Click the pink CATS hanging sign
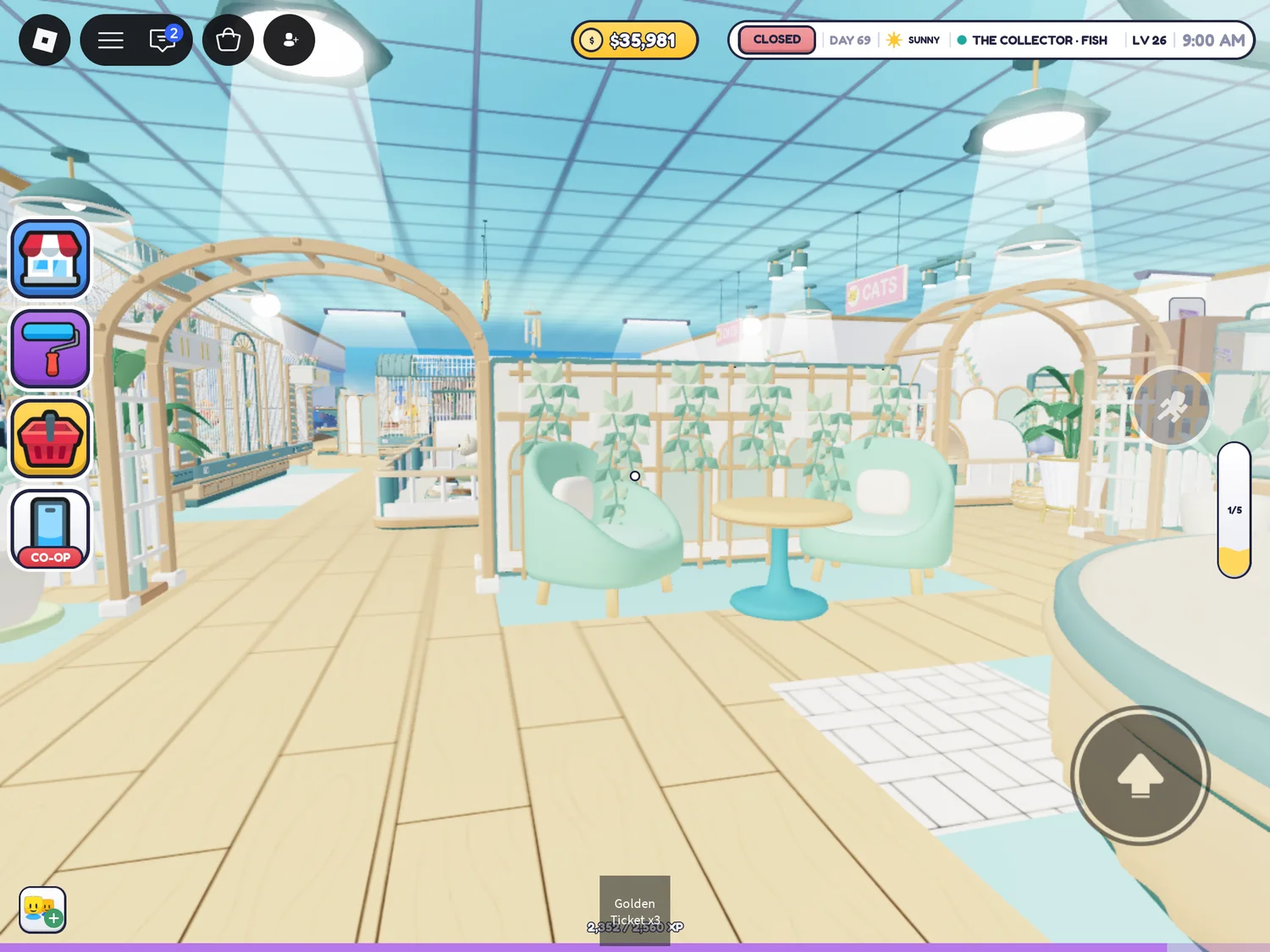The width and height of the screenshot is (1270, 952). [x=876, y=289]
